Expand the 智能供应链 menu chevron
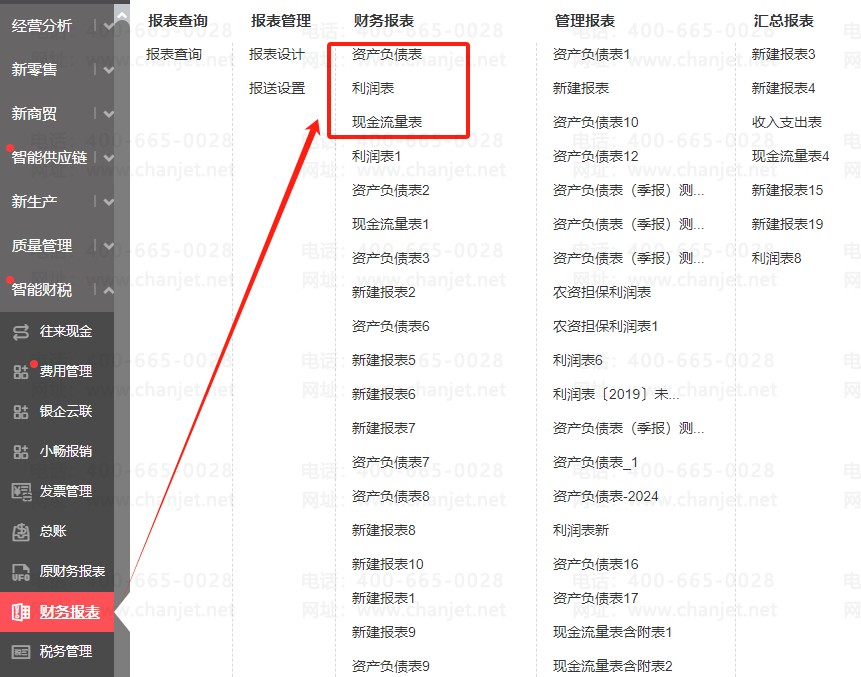 pyautogui.click(x=109, y=158)
